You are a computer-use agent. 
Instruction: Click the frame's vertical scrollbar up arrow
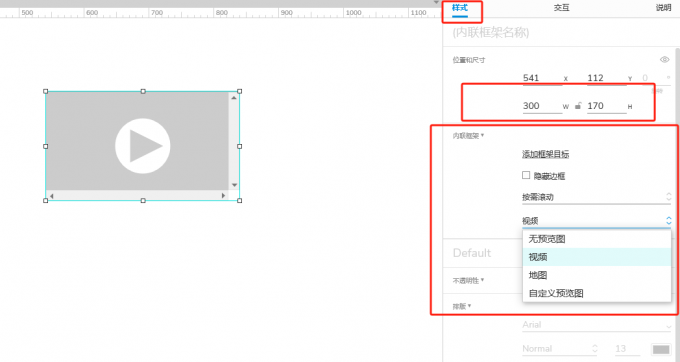(234, 98)
